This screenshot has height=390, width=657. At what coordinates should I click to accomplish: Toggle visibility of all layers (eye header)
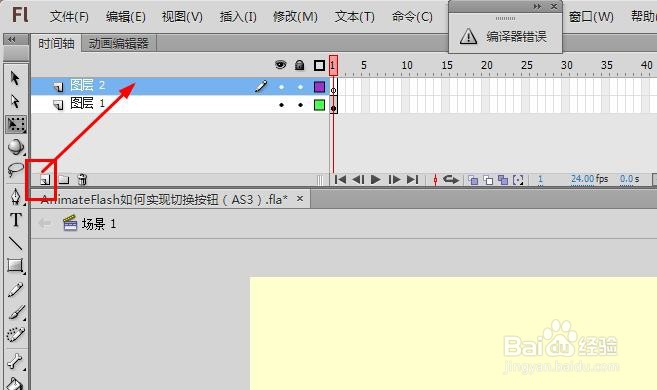[280, 65]
